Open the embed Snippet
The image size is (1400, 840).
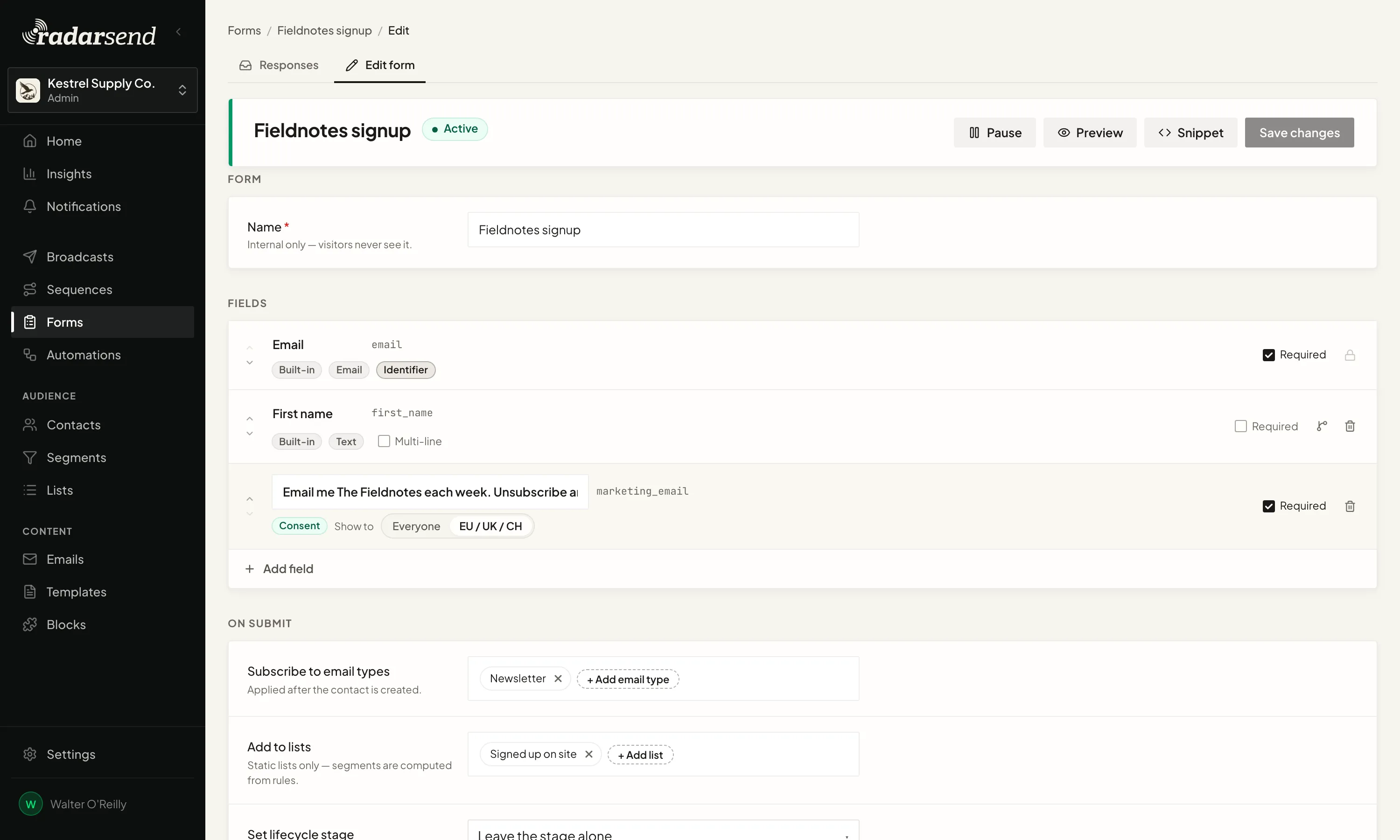tap(1190, 133)
